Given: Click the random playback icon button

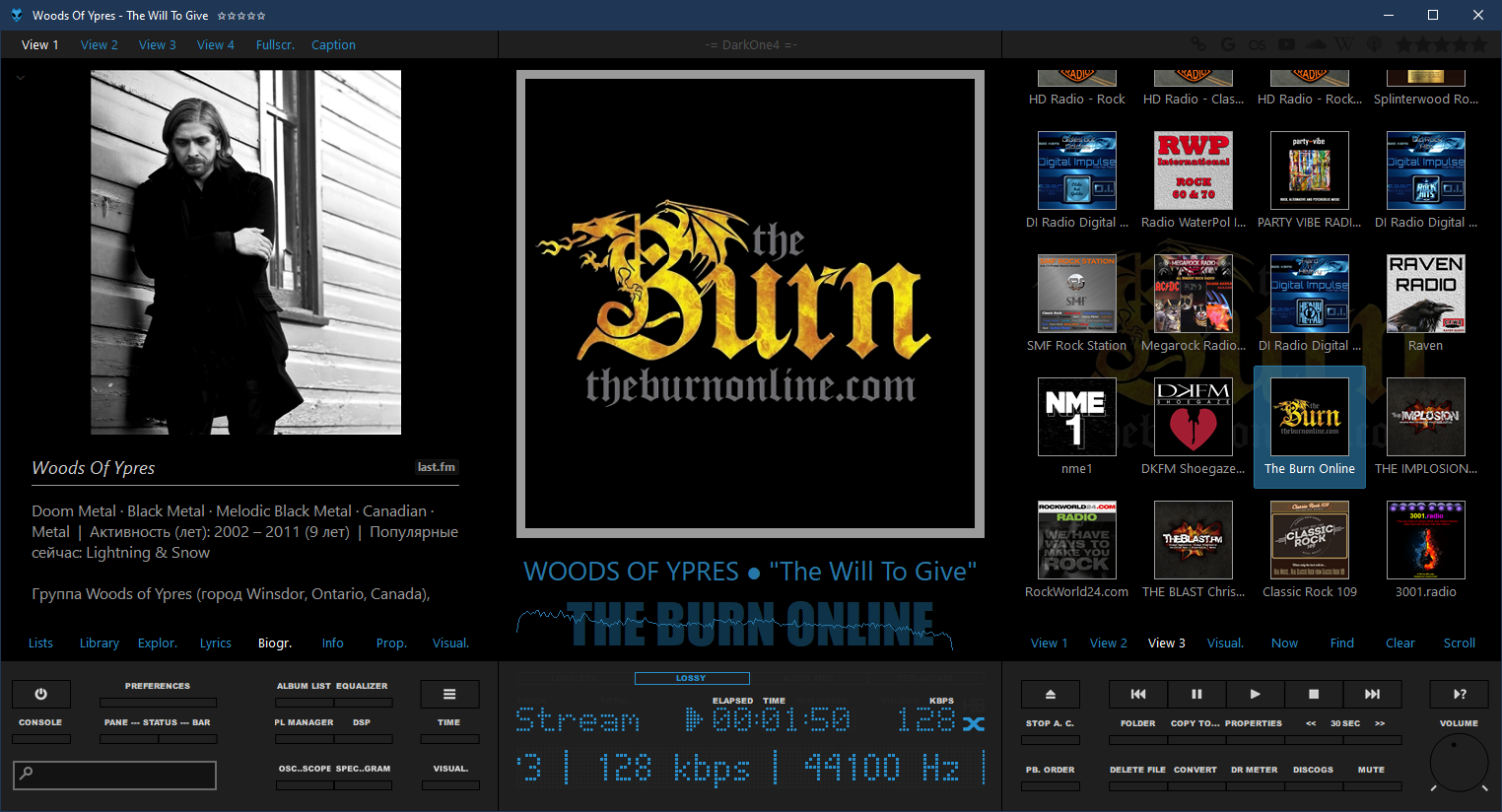Looking at the screenshot, I should tap(1460, 694).
